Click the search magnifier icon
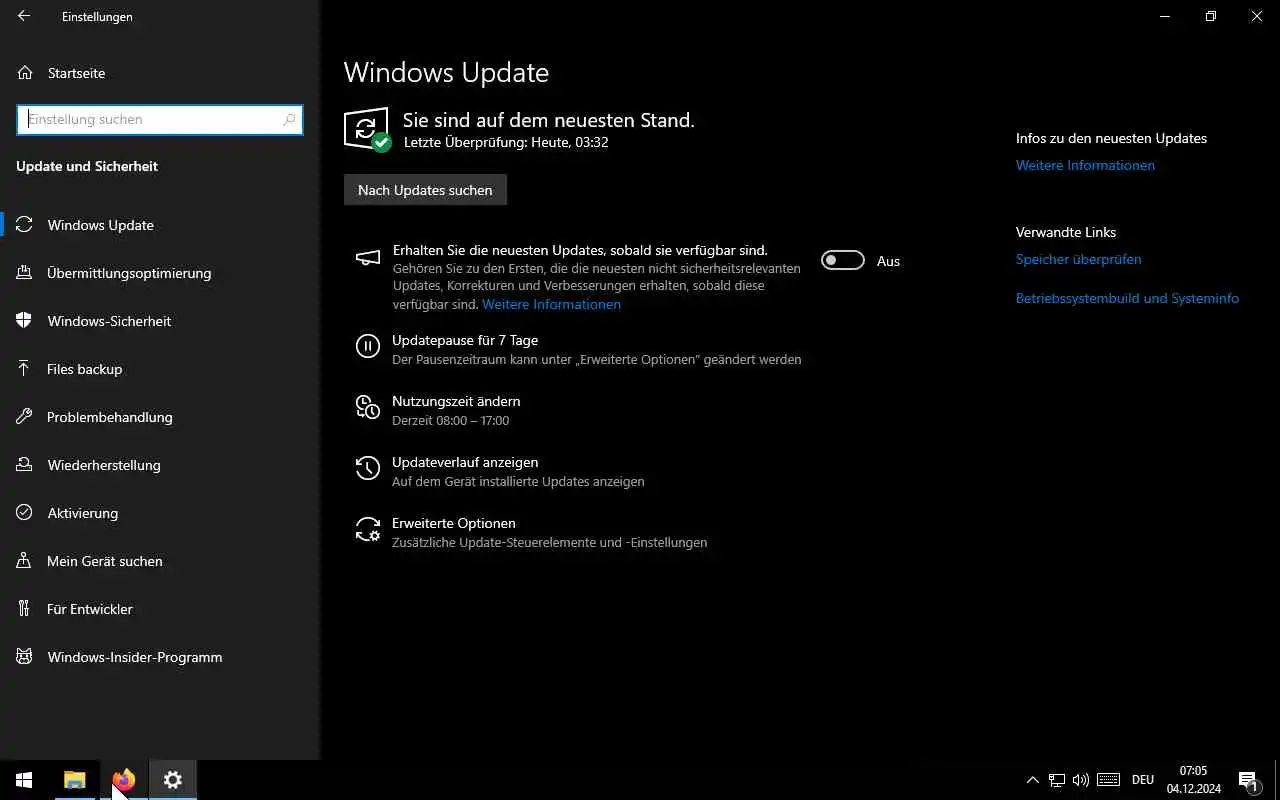The image size is (1280, 800). pos(289,119)
